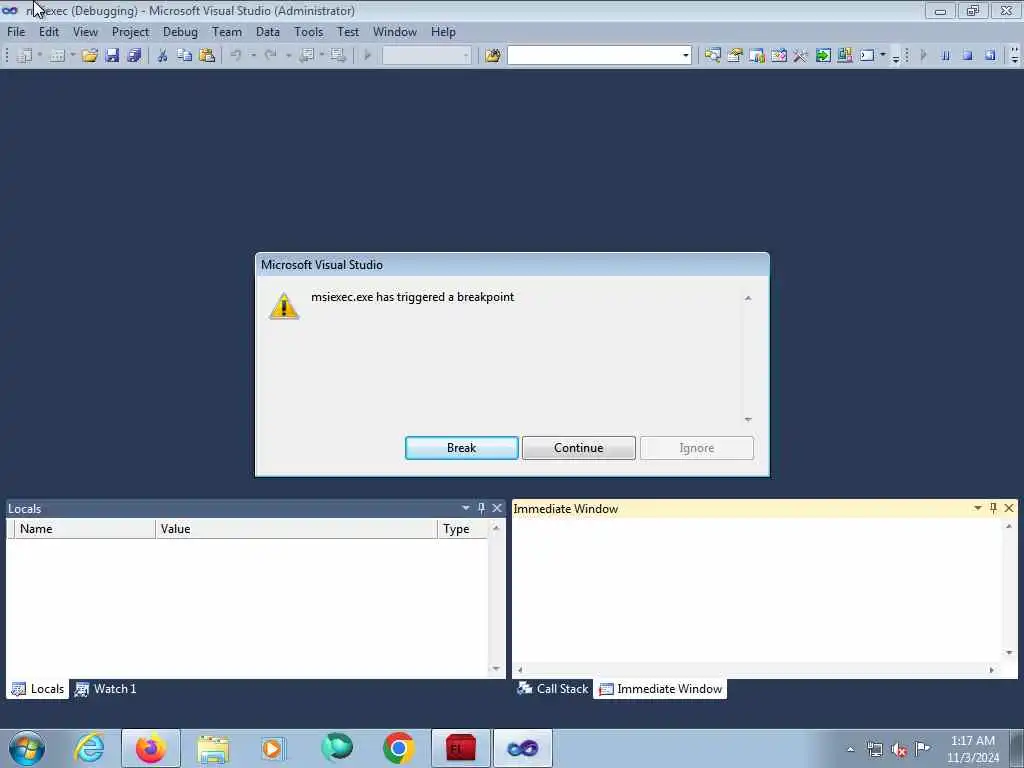Click the Undo arrow icon
Image resolution: width=1024 pixels, height=768 pixels.
236,56
